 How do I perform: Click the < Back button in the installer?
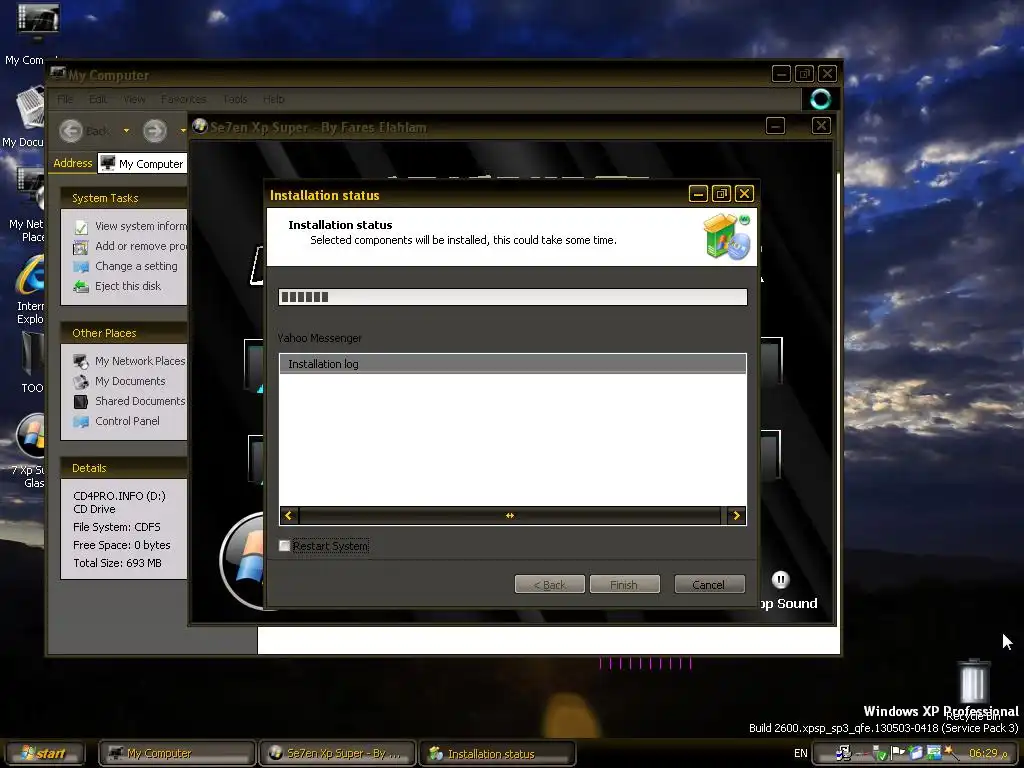point(549,584)
